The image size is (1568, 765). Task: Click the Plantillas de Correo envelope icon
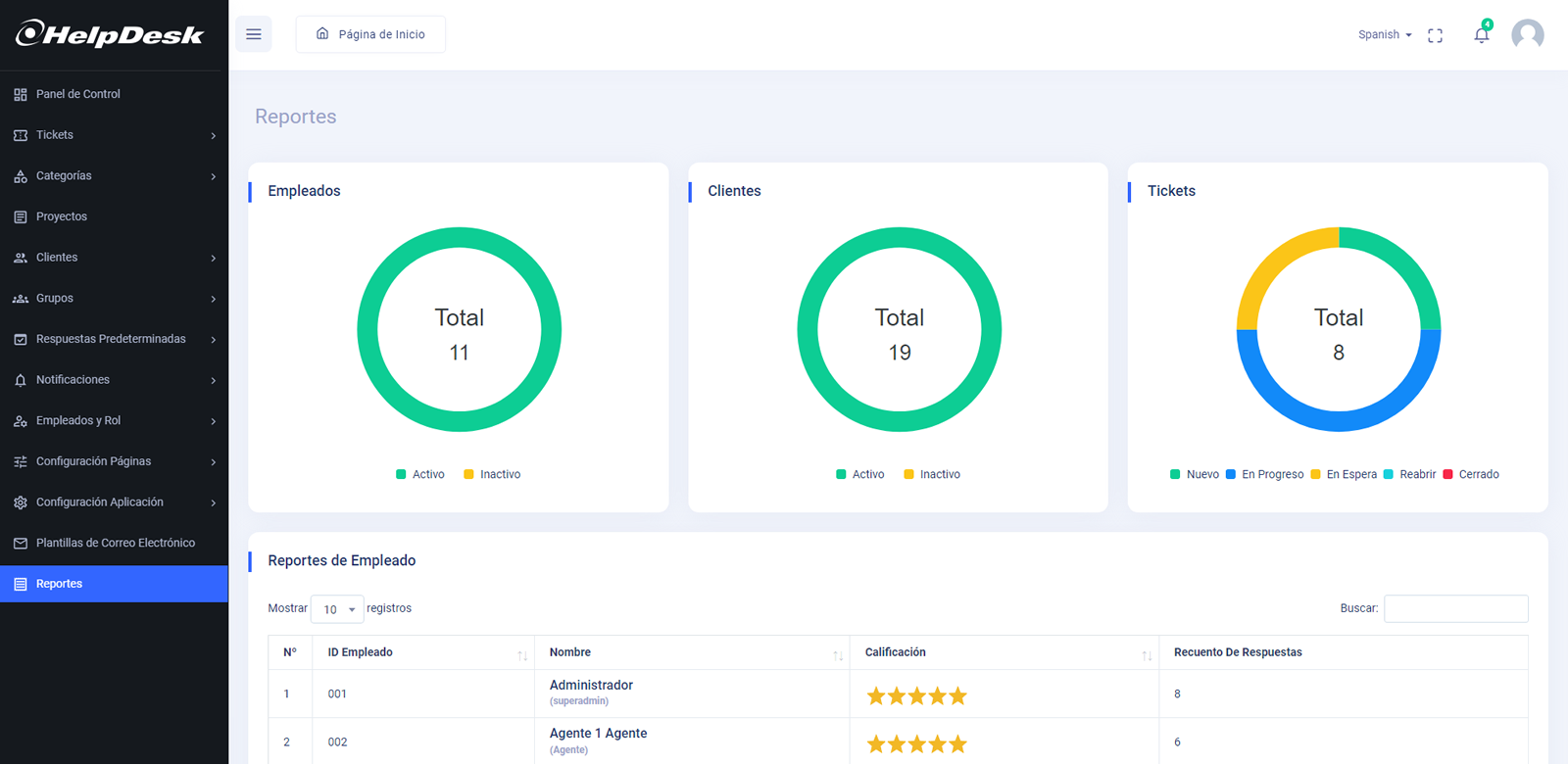click(x=21, y=544)
